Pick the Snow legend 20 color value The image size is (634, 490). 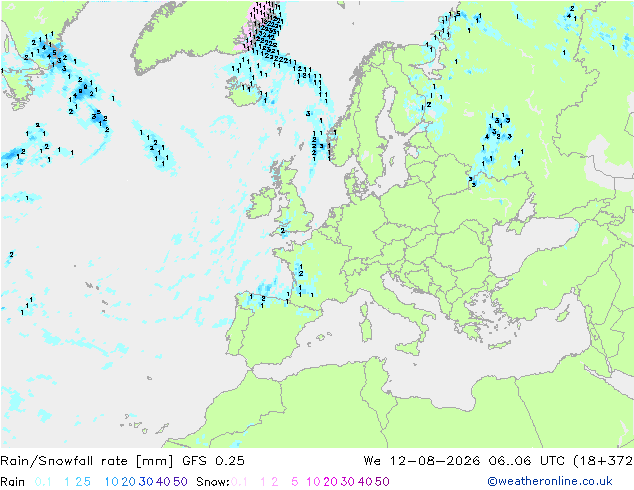coord(330,482)
